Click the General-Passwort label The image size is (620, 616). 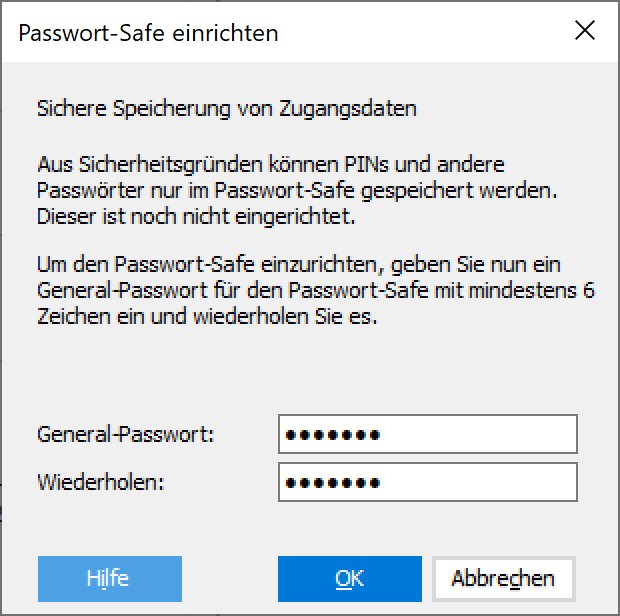pyautogui.click(x=126, y=435)
